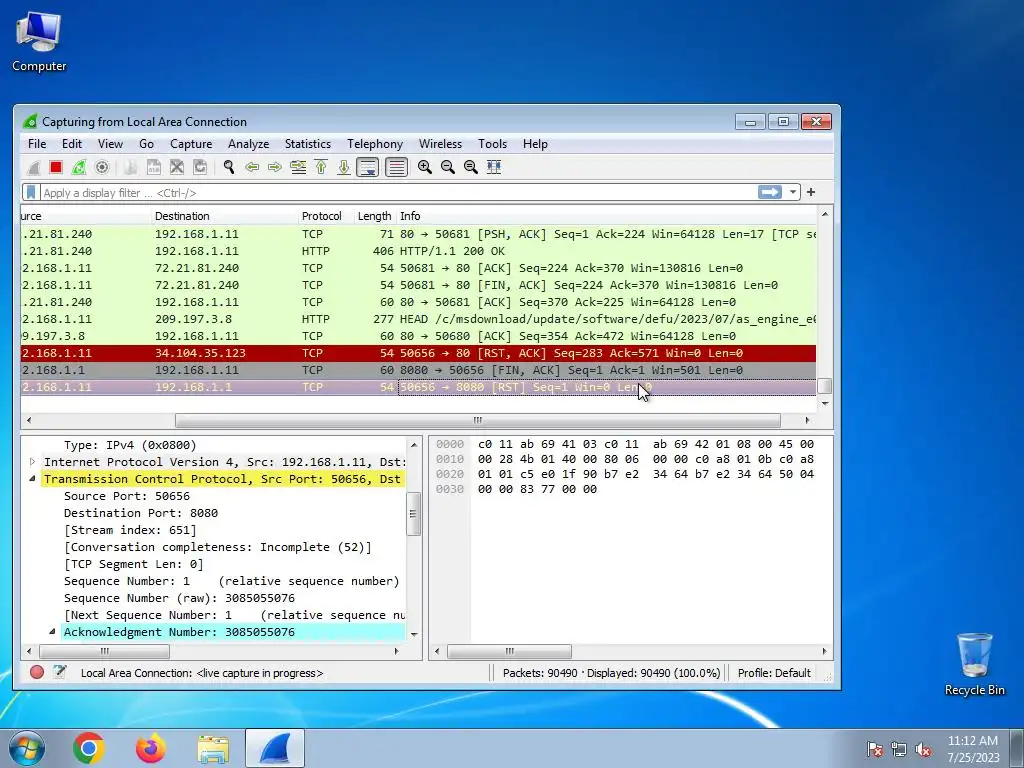Open capture options dialog
This screenshot has height=768, width=1024.
coord(102,167)
